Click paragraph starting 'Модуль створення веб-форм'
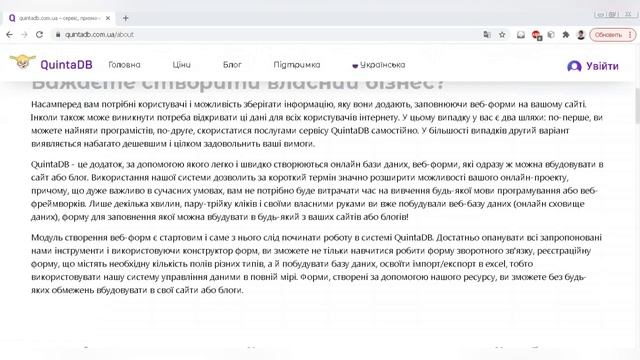Screen dimensions: 640x360 [x=317, y=264]
